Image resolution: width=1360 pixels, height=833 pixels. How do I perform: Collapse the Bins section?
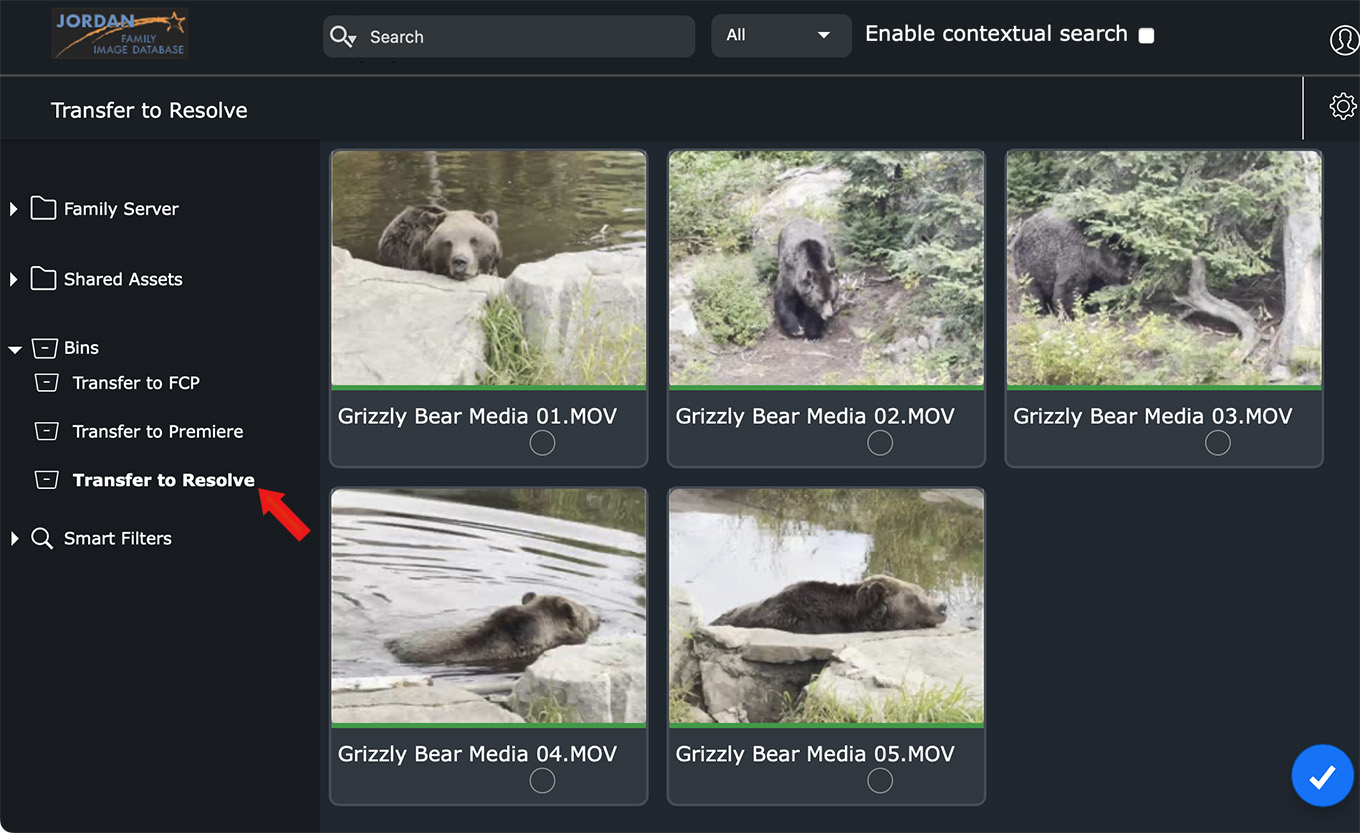tap(15, 349)
